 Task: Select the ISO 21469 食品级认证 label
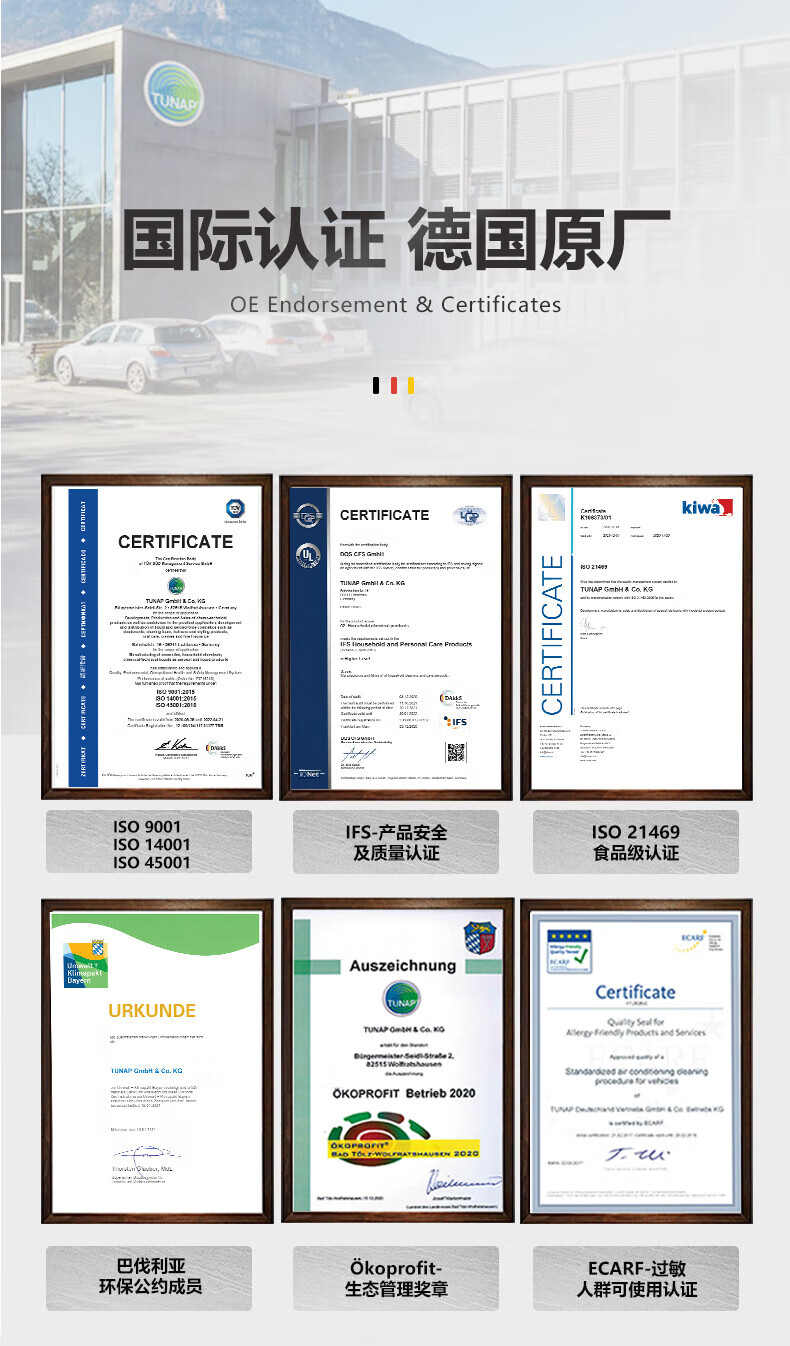pos(635,842)
